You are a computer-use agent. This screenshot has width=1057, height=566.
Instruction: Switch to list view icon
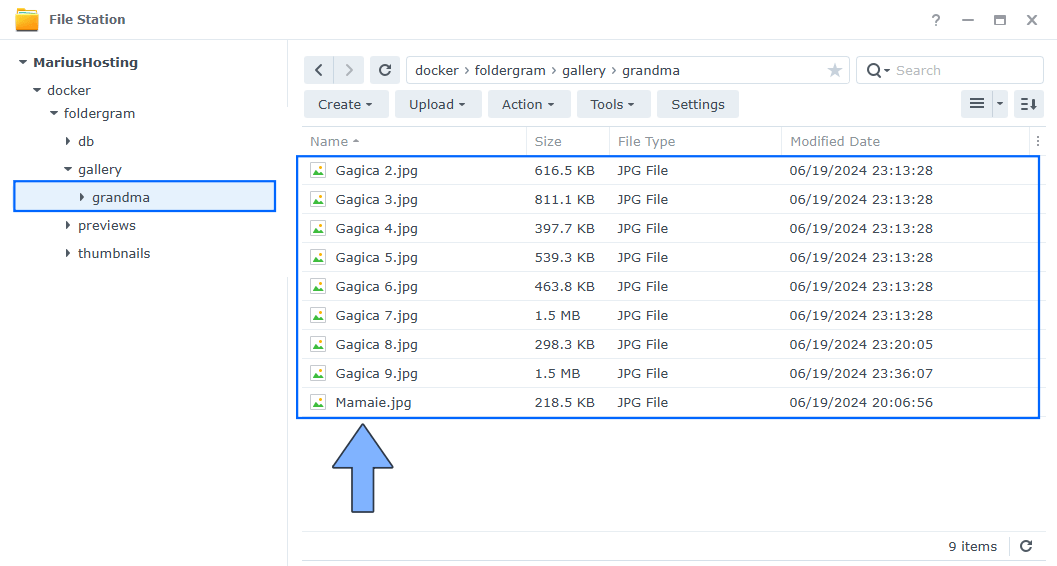(977, 104)
